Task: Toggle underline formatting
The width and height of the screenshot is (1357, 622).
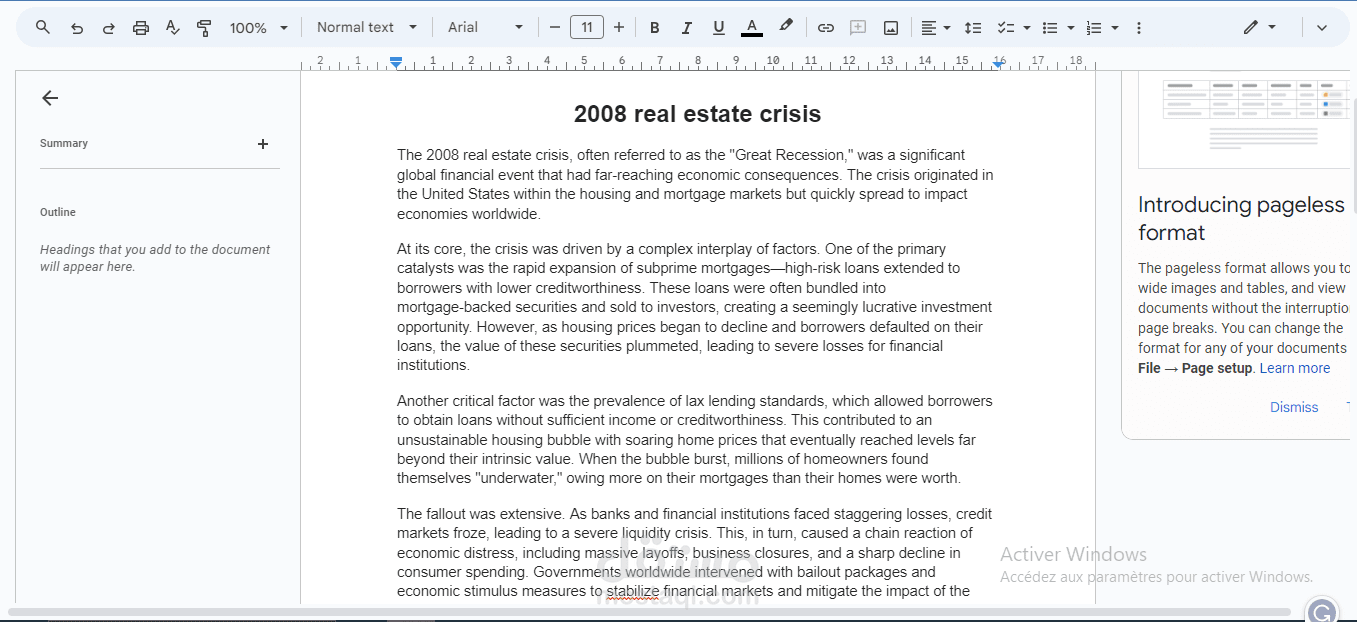Action: pos(718,28)
